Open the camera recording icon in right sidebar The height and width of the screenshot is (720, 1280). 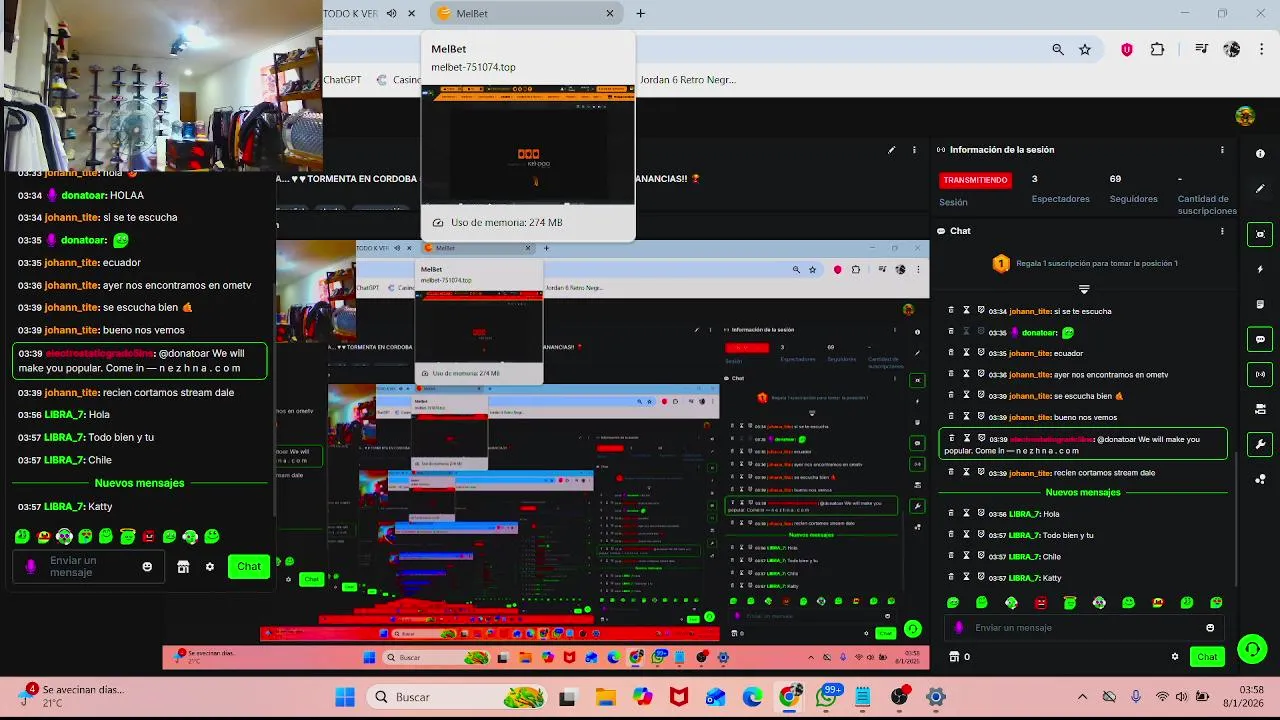(1260, 409)
